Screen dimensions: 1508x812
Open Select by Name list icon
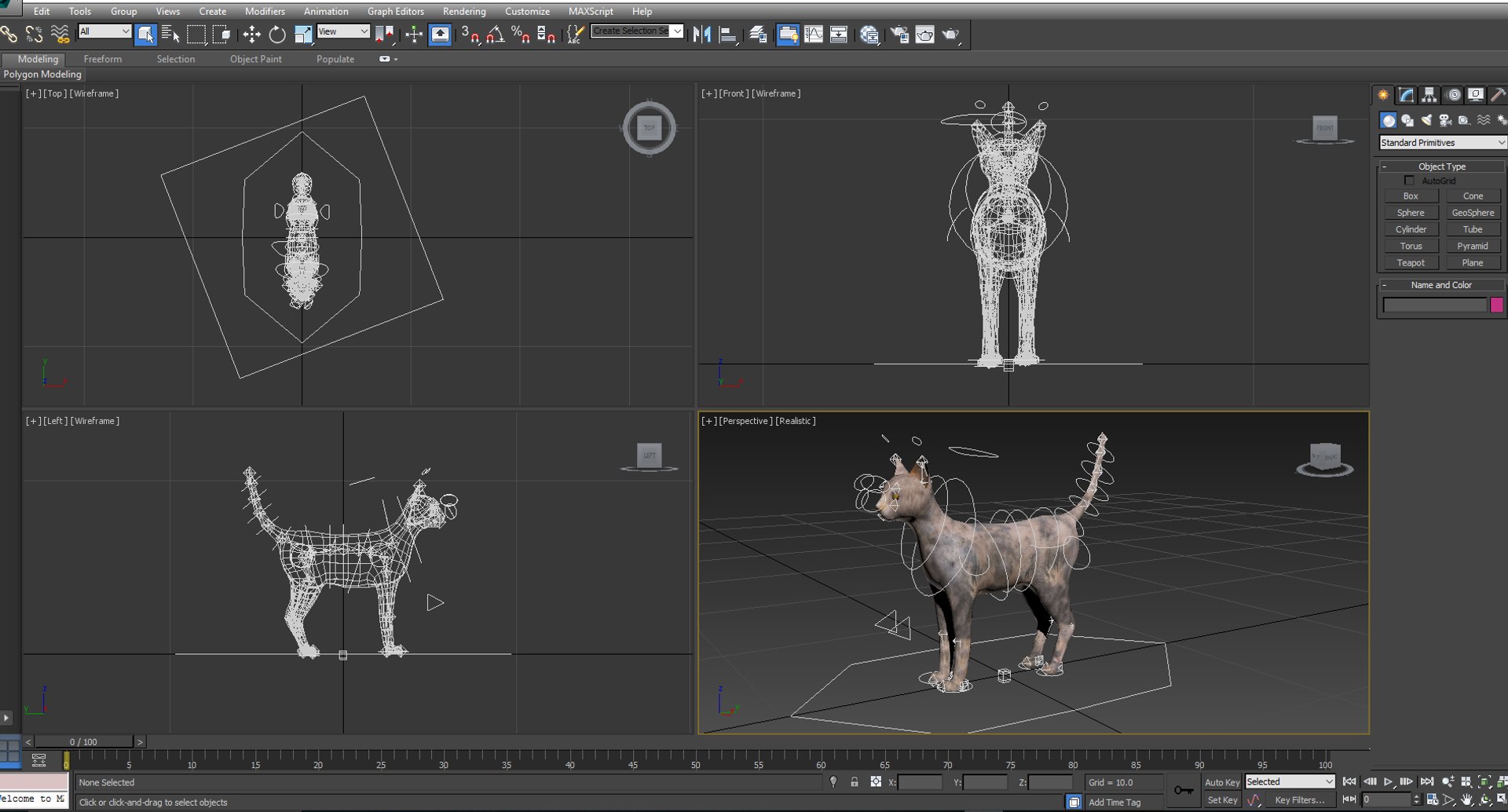[x=170, y=34]
